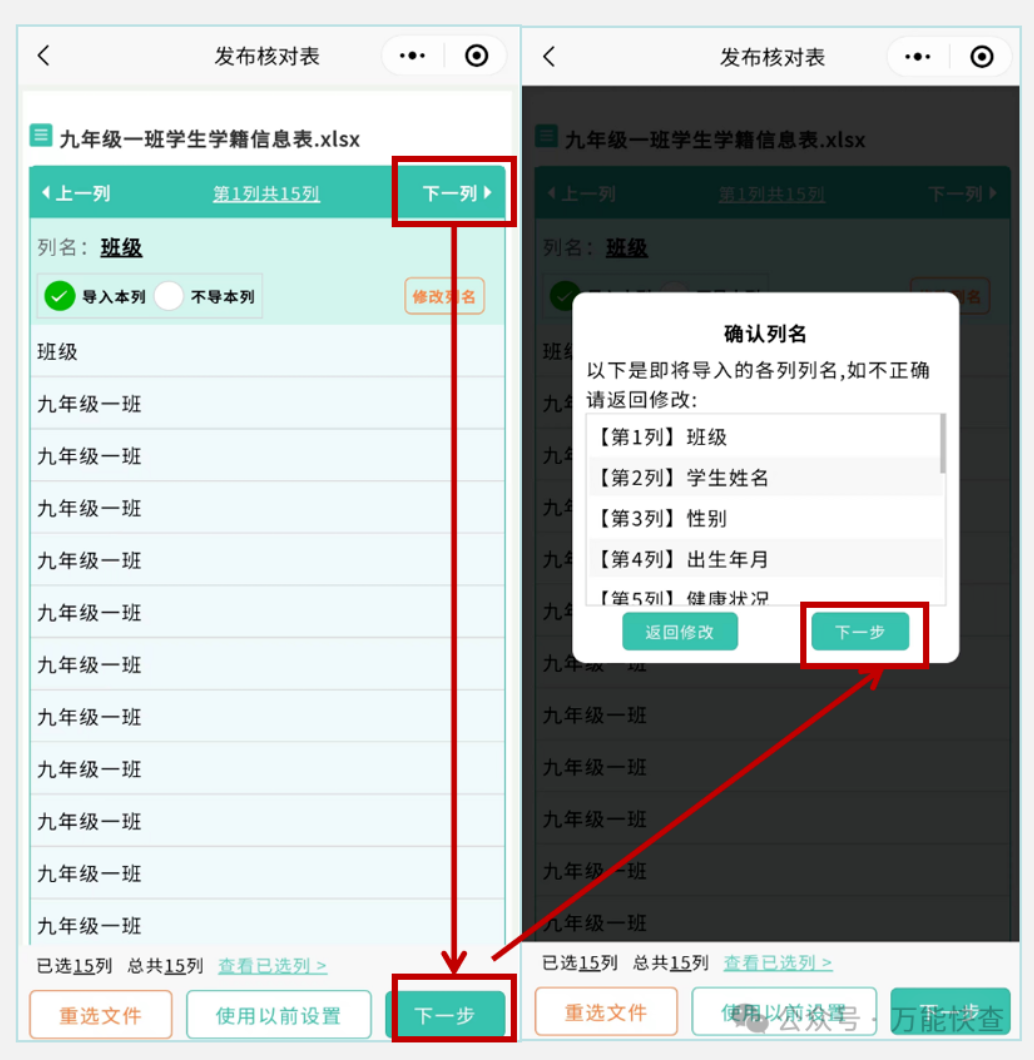Tap the circular close target in right screen
The width and height of the screenshot is (1034, 1060).
click(x=982, y=57)
